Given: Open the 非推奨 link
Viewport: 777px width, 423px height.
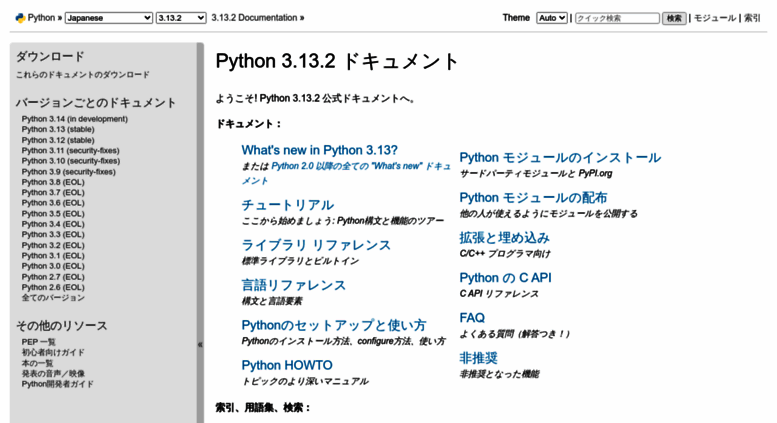Looking at the screenshot, I should (479, 358).
